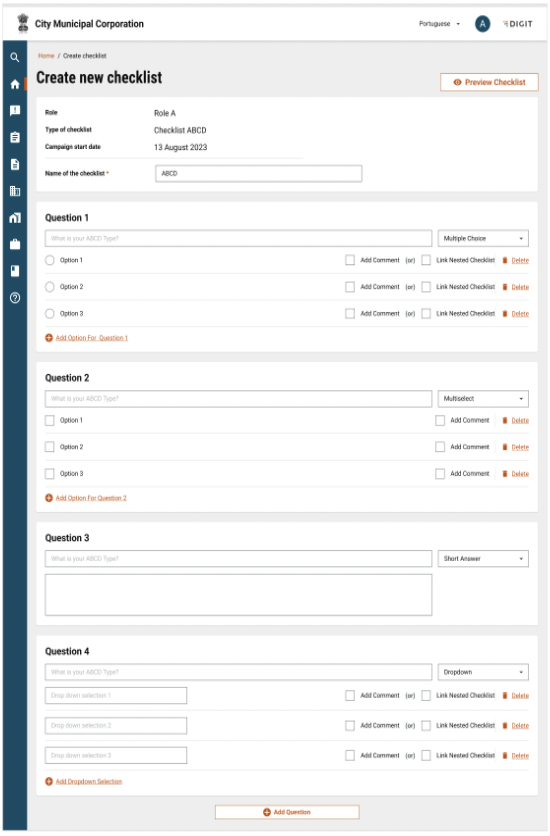Screen dimensions: 550x836
Task: Click the Name of the checklist field
Action: pos(258,173)
